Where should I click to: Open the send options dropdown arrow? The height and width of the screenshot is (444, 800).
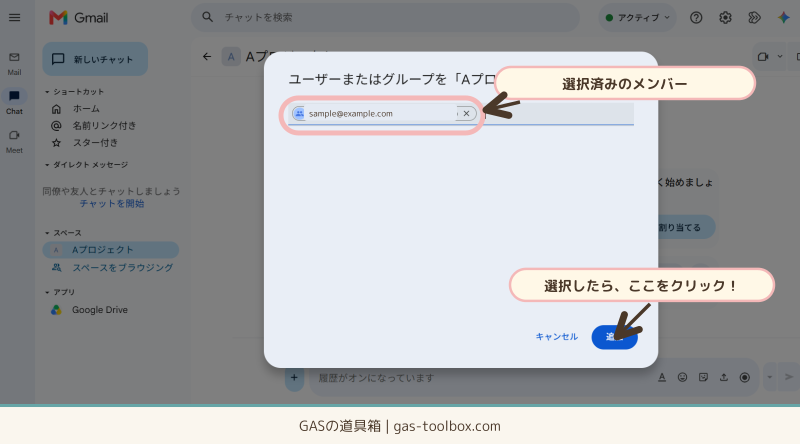(769, 378)
